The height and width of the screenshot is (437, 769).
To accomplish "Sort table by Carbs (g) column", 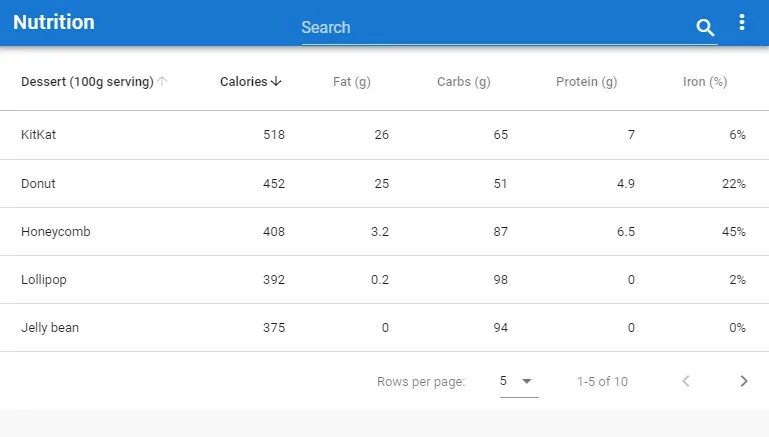I will 463,82.
